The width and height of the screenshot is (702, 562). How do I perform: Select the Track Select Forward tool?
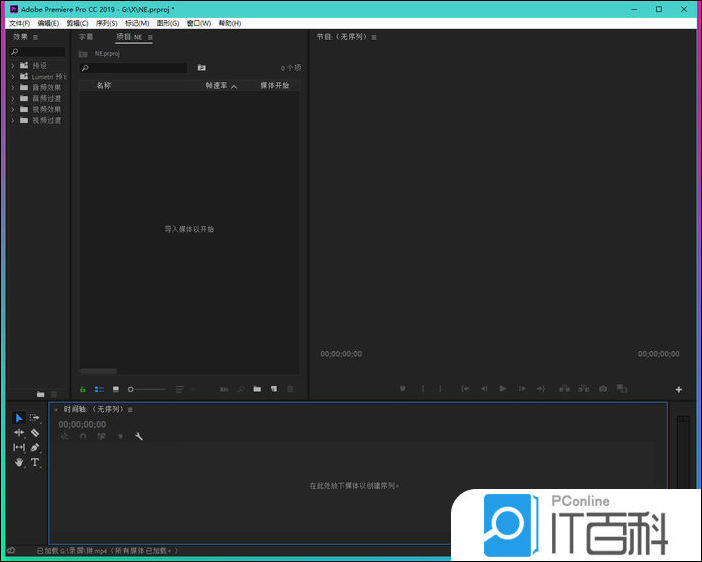tap(35, 418)
